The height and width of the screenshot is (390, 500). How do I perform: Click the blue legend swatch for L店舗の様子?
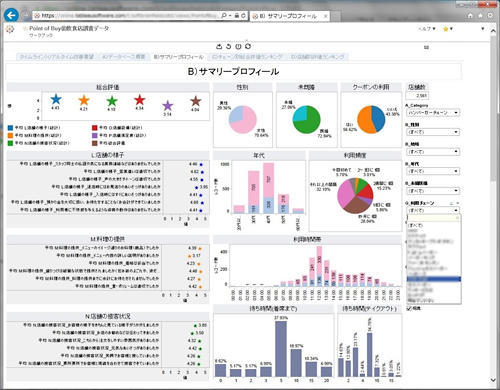click(x=11, y=128)
